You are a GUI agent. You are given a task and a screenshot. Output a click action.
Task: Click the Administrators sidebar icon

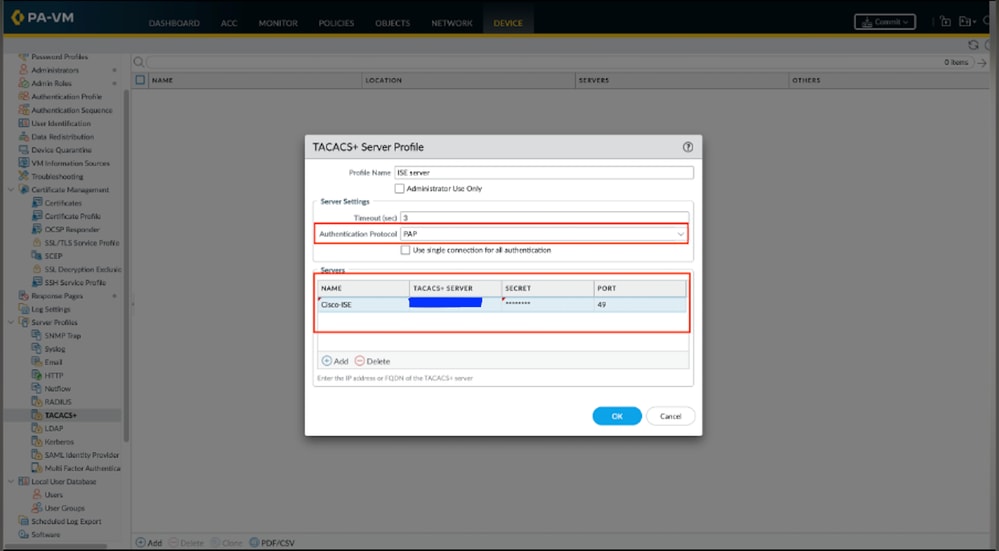tap(24, 70)
